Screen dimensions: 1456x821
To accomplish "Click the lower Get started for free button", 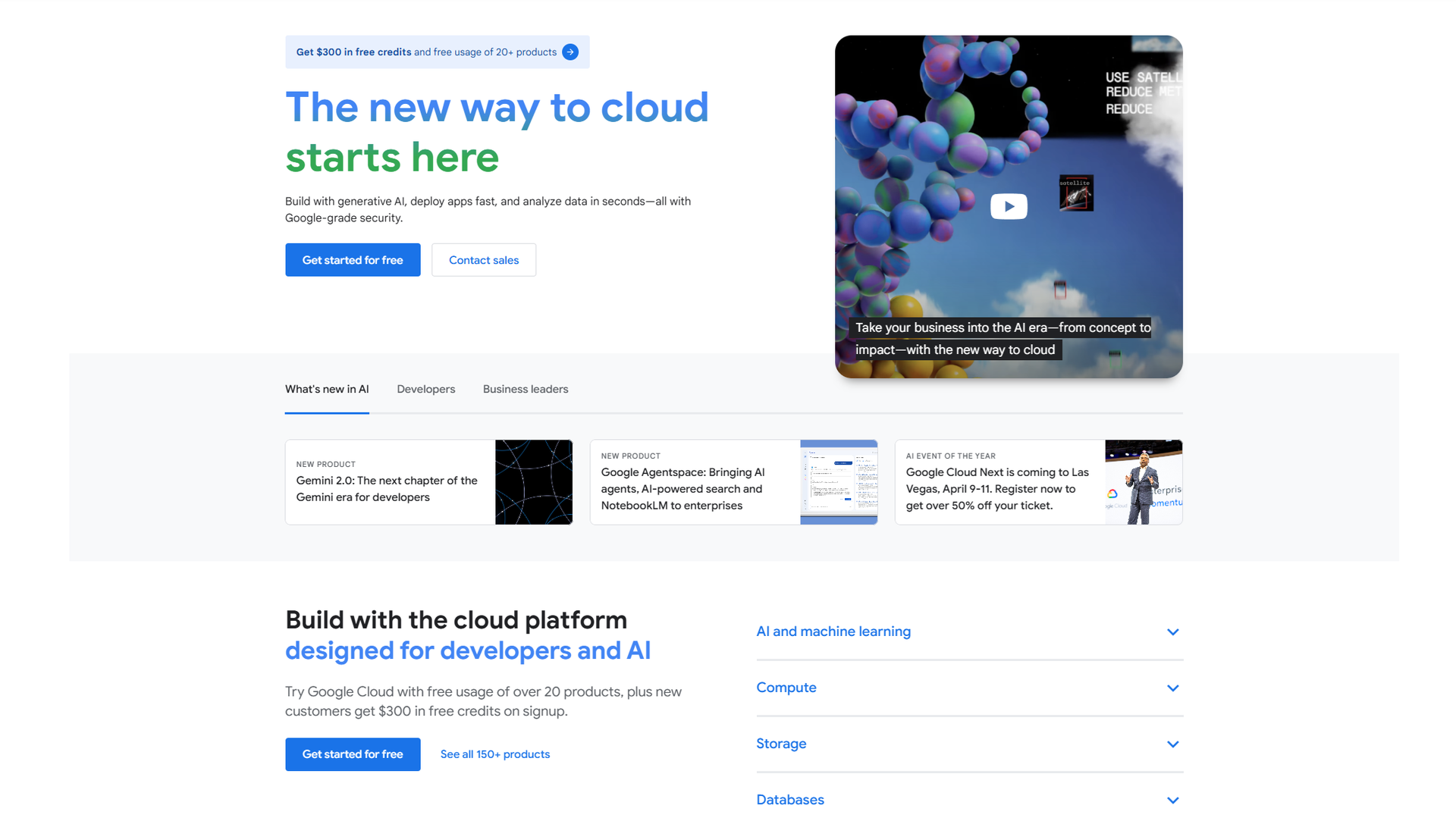I will click(x=353, y=754).
